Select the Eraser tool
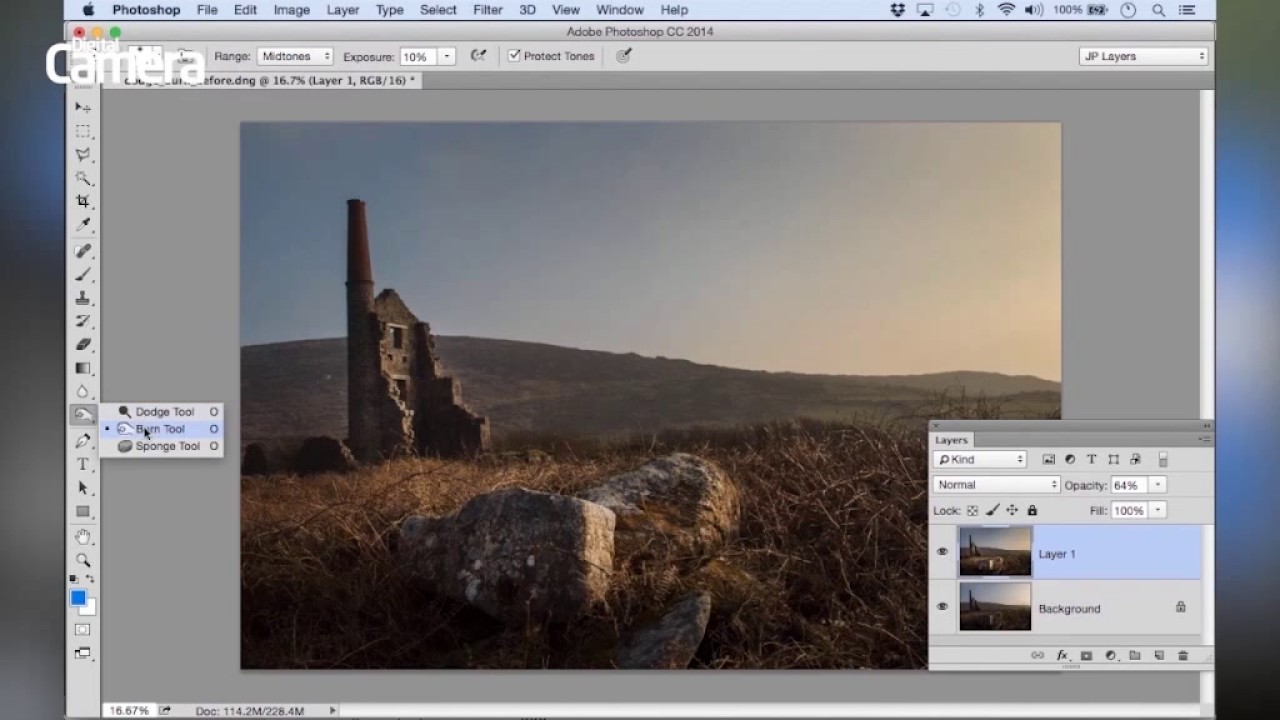Viewport: 1280px width, 720px height. tap(83, 344)
